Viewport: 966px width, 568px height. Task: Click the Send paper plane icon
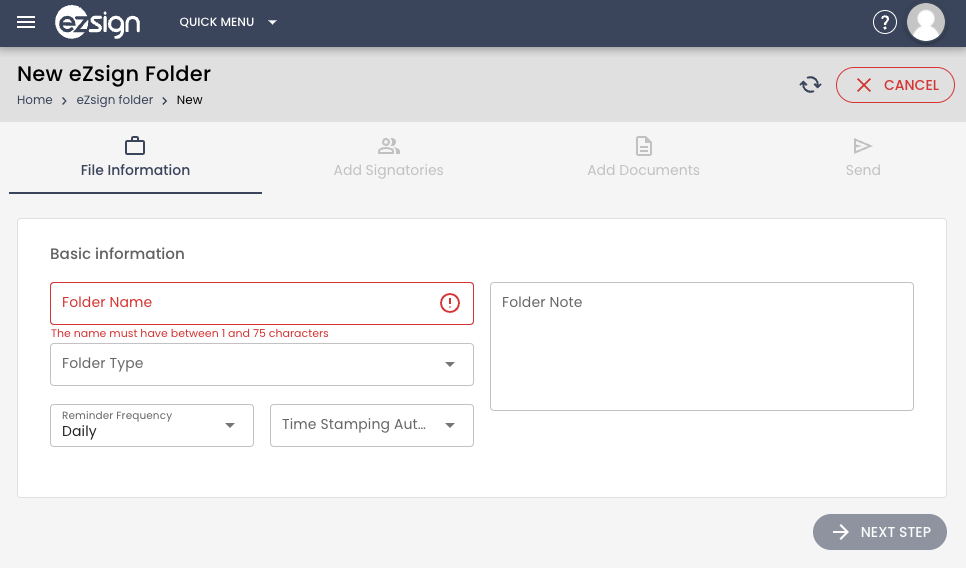[x=862, y=146]
